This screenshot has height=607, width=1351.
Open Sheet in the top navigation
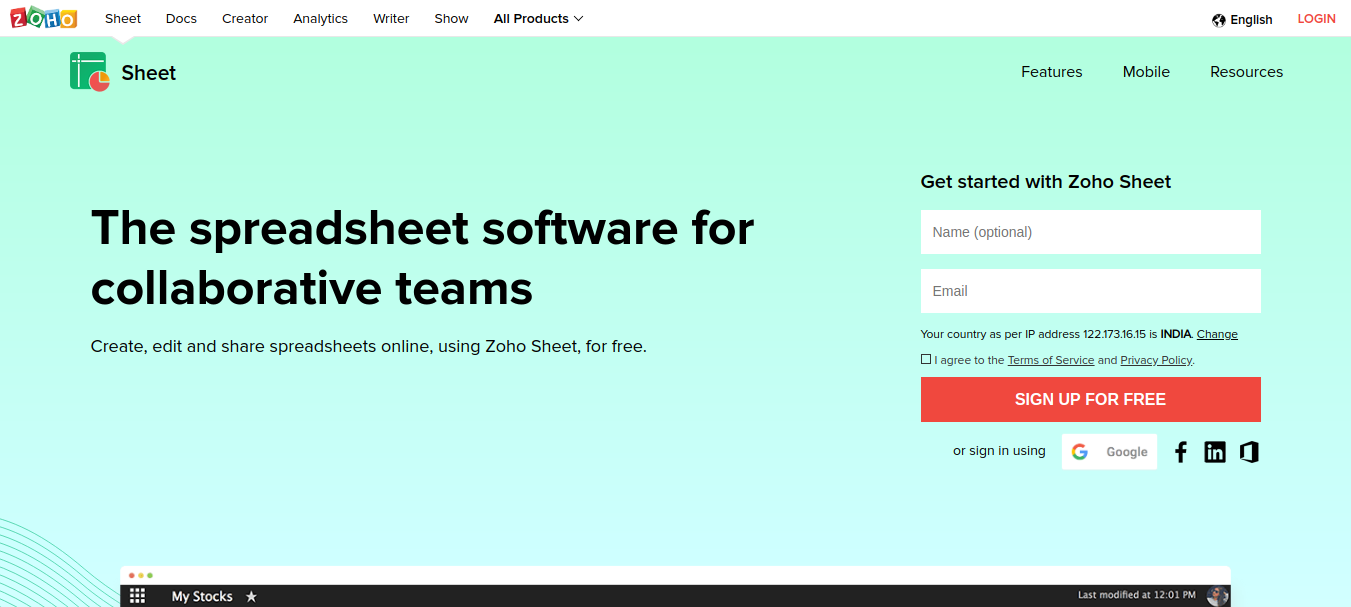[123, 19]
